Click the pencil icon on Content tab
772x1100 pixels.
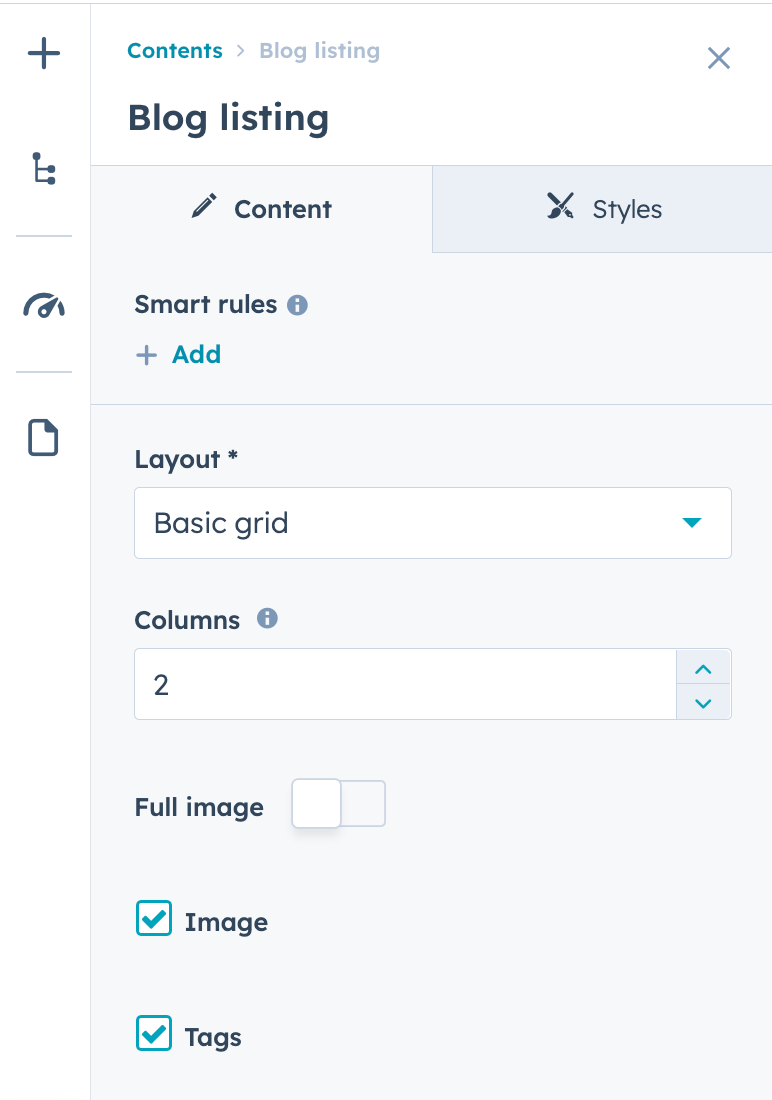204,208
